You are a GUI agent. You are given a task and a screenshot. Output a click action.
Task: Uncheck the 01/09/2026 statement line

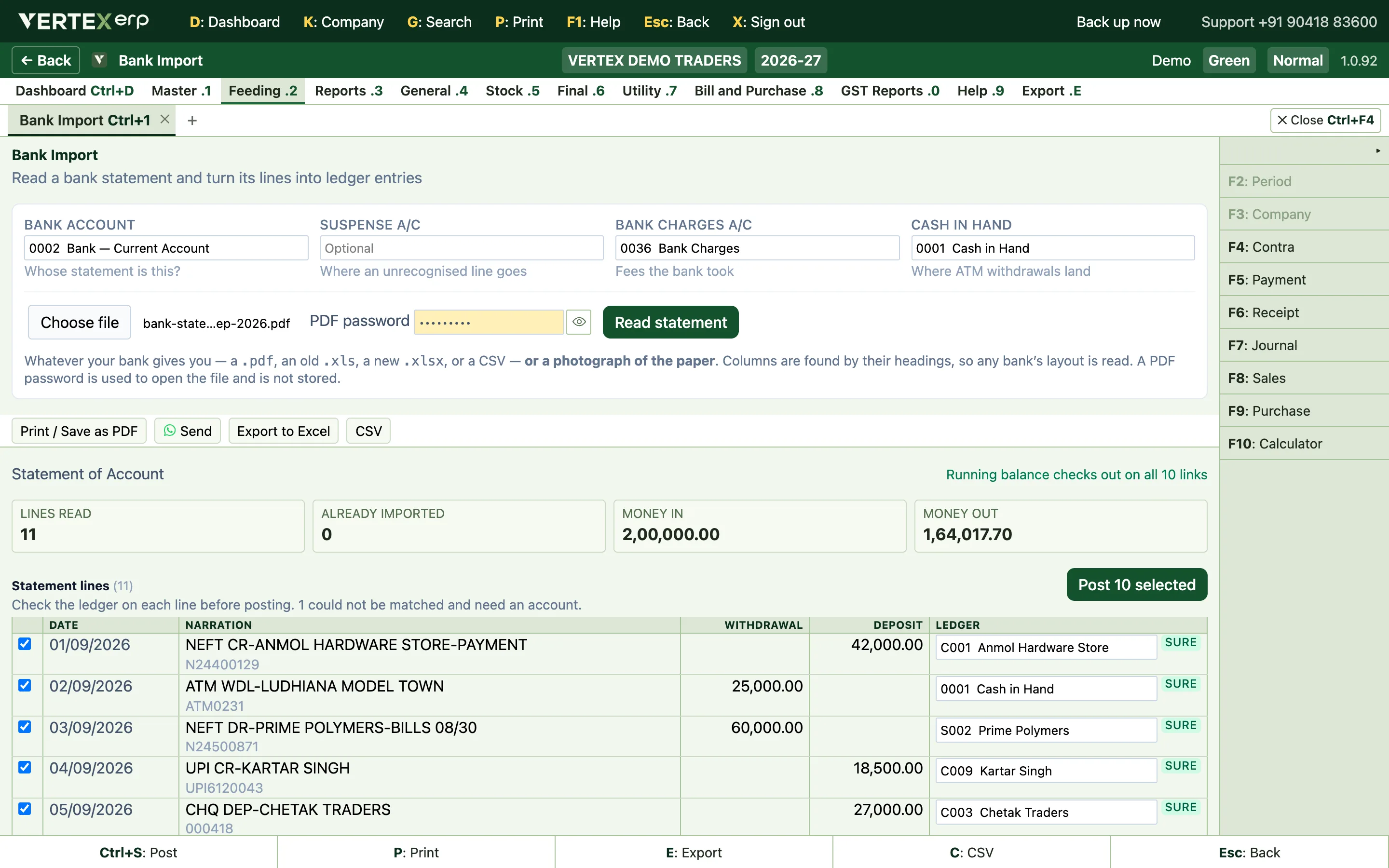25,644
